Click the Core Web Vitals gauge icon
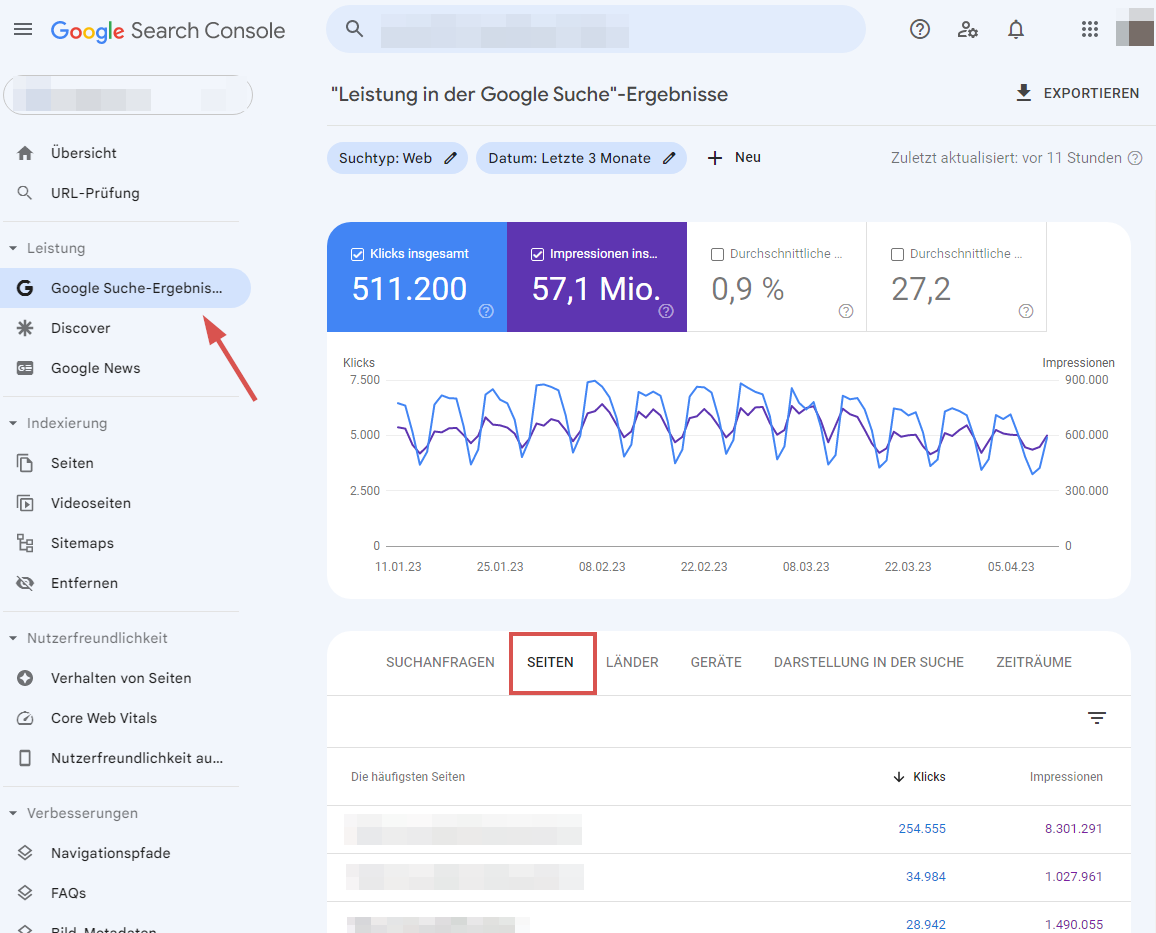 (x=25, y=718)
